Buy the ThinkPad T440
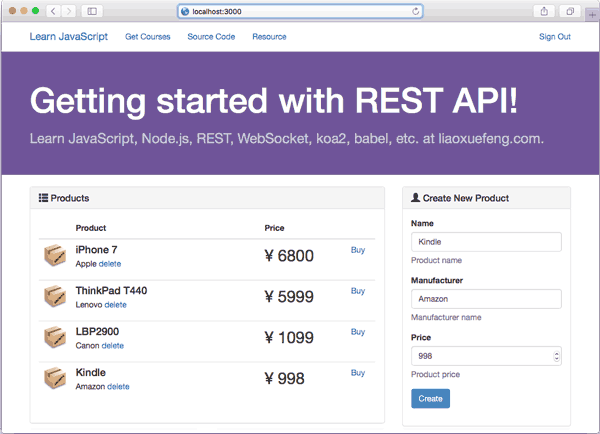The width and height of the screenshot is (600, 434). click(x=358, y=291)
